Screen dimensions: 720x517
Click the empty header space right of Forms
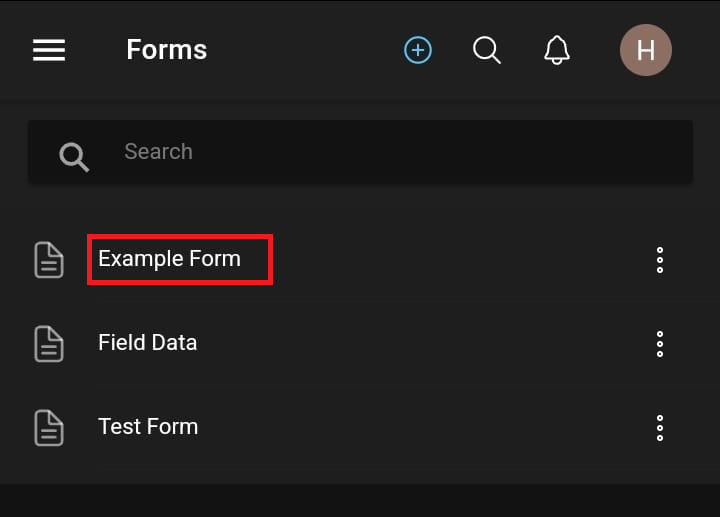point(300,50)
